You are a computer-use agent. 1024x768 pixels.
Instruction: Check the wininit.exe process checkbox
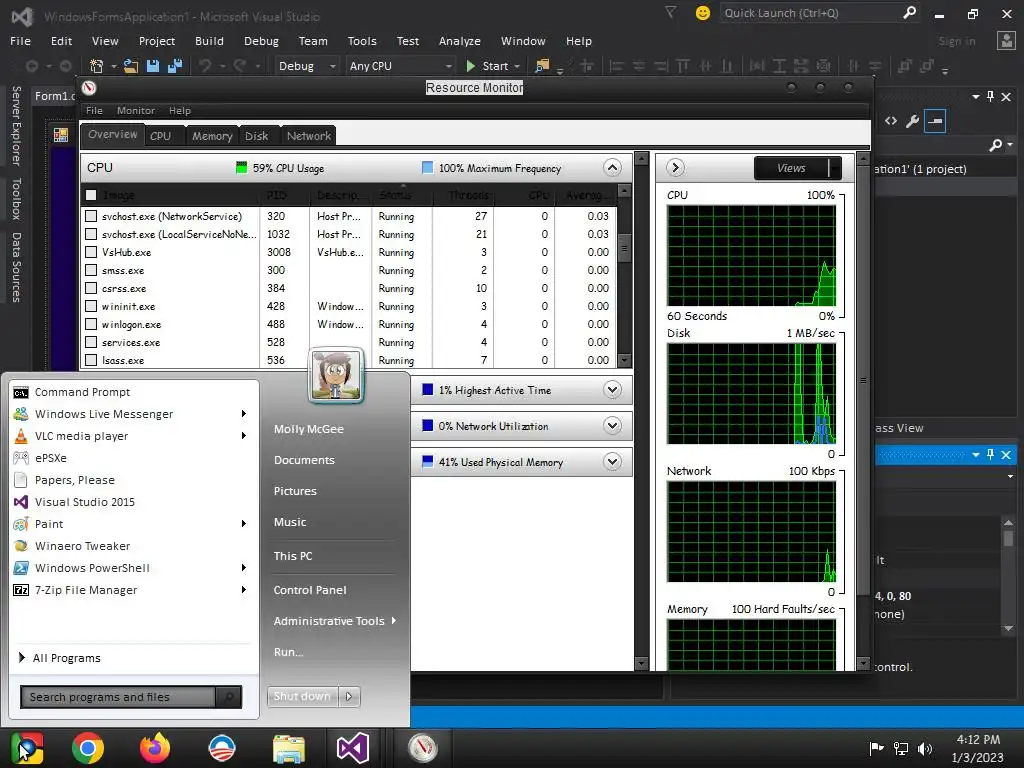pyautogui.click(x=91, y=306)
